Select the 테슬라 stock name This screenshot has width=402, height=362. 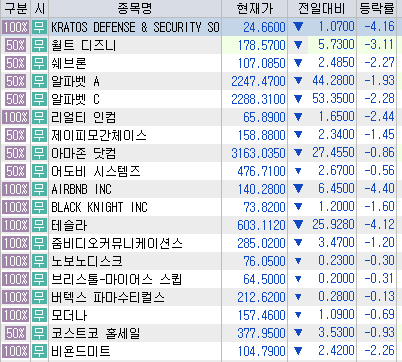69,225
